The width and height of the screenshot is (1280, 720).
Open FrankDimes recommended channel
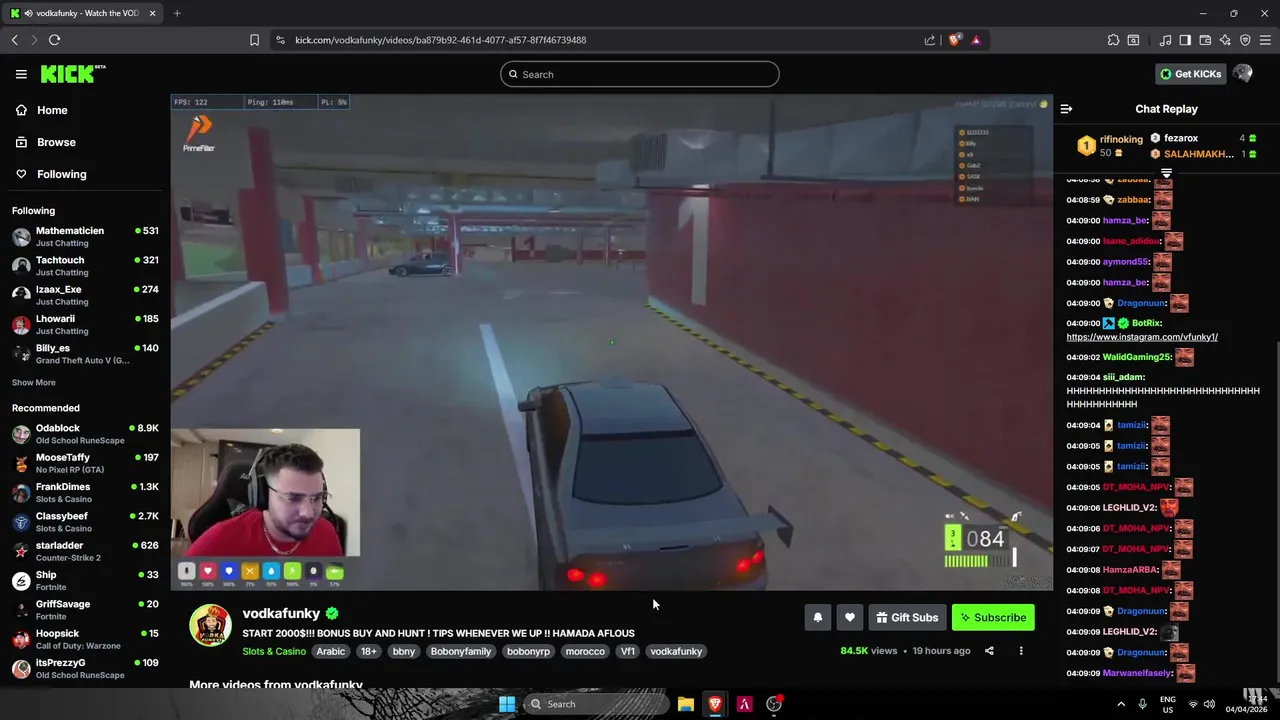(85, 493)
